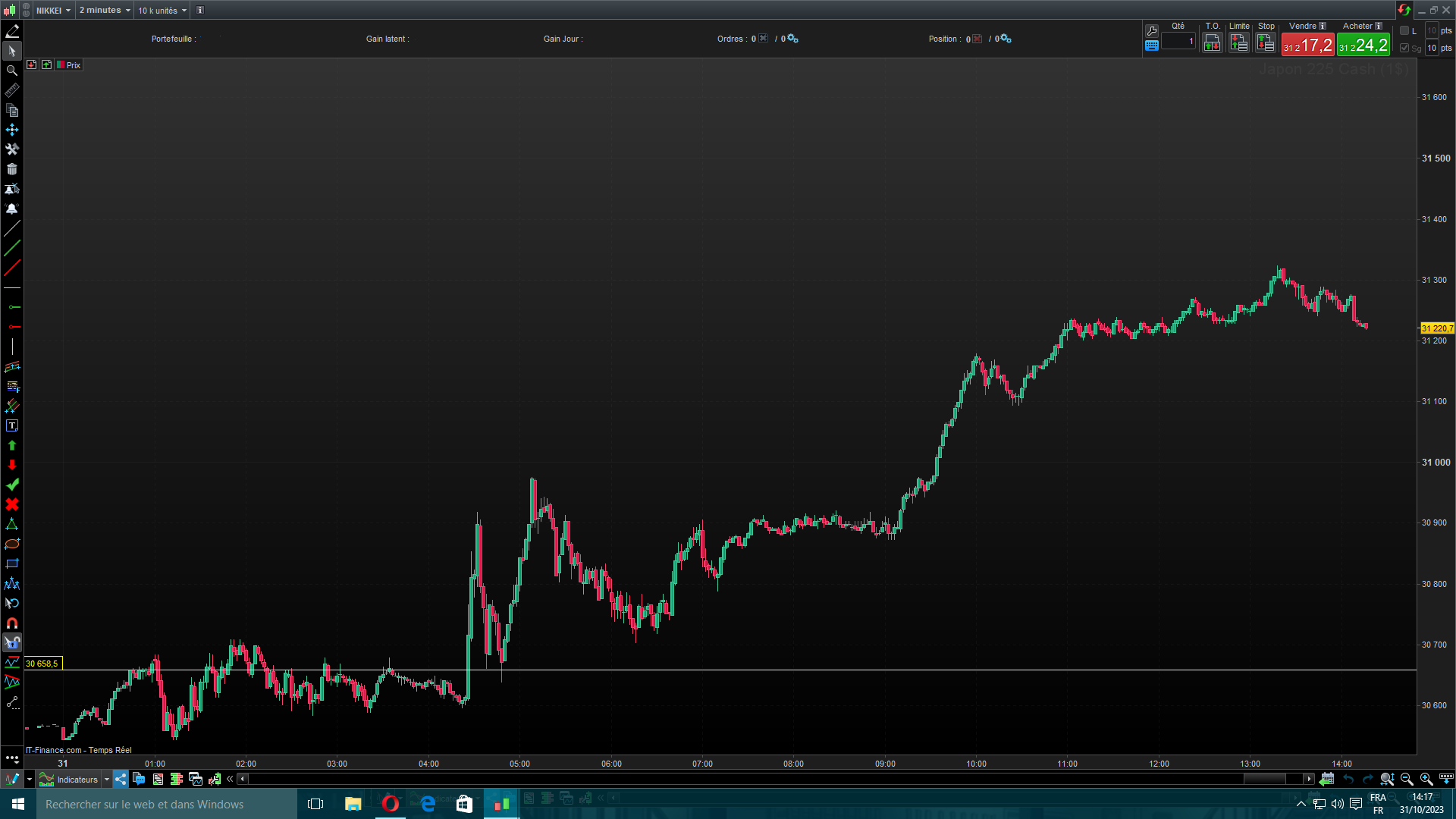The height and width of the screenshot is (819, 1456).
Task: Expand the 10 k unités dropdown
Action: click(x=162, y=10)
